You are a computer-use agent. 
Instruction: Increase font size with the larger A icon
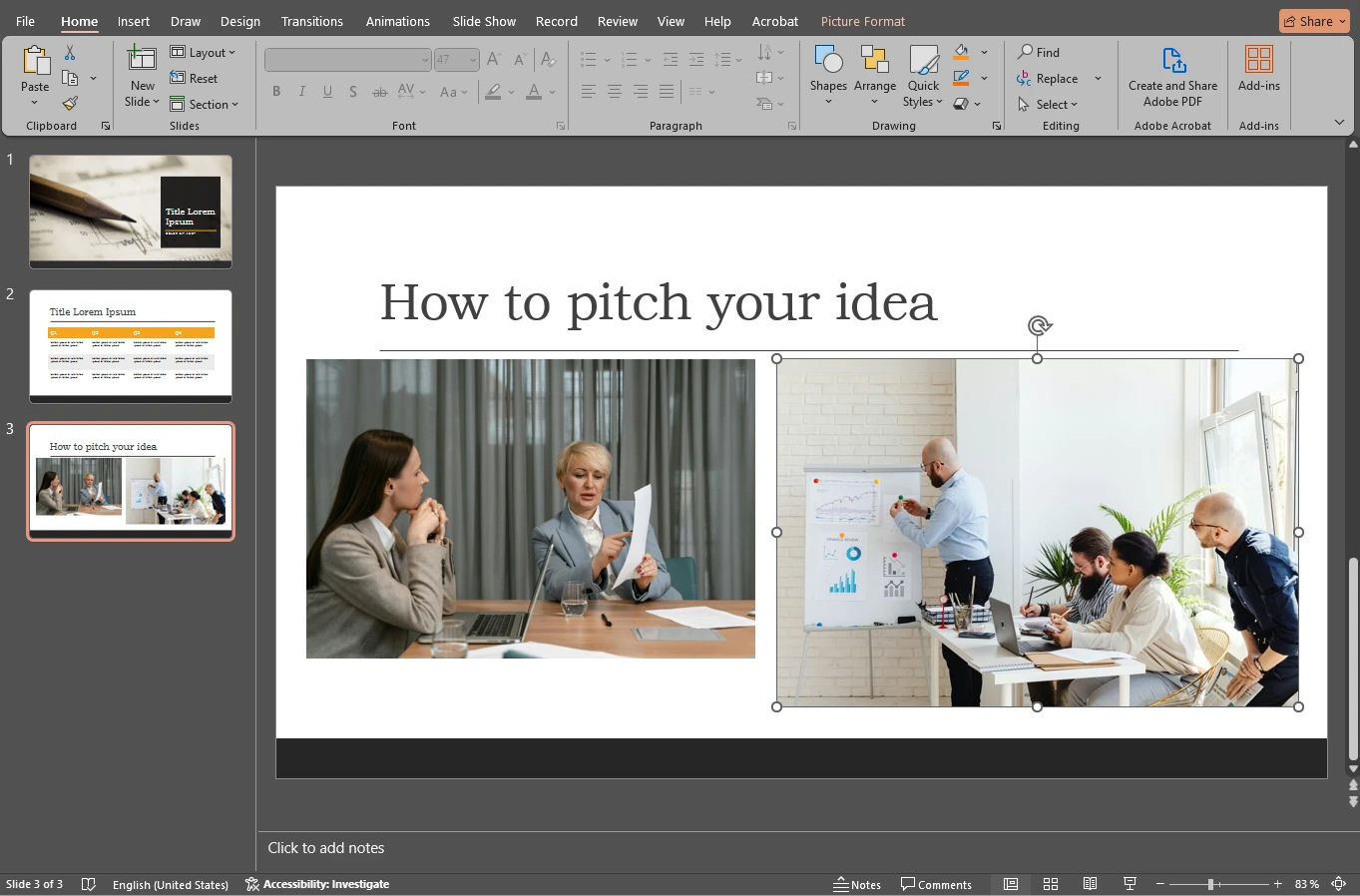coord(494,60)
